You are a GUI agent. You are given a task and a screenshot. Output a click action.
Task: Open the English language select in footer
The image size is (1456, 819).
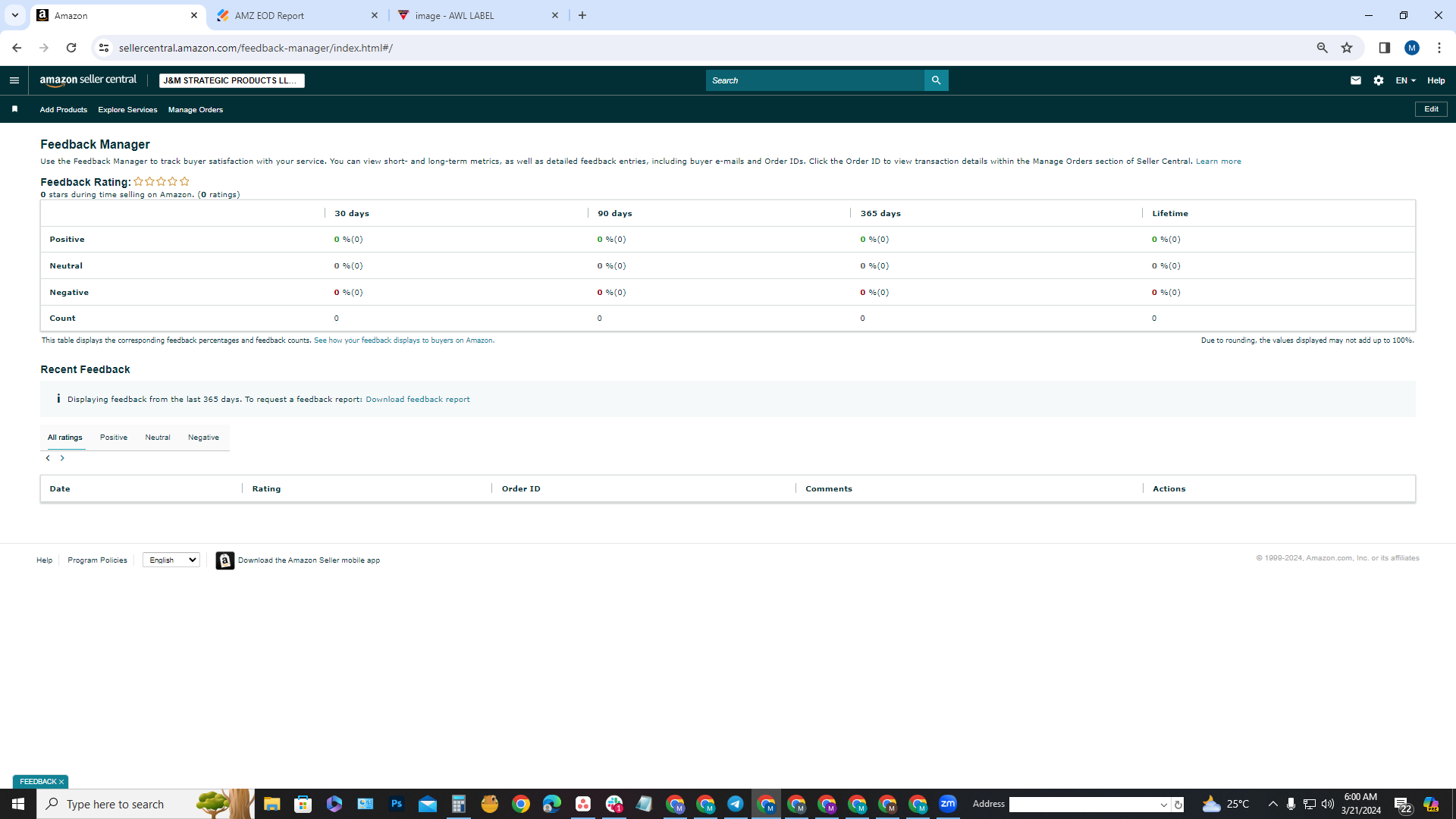pos(171,560)
